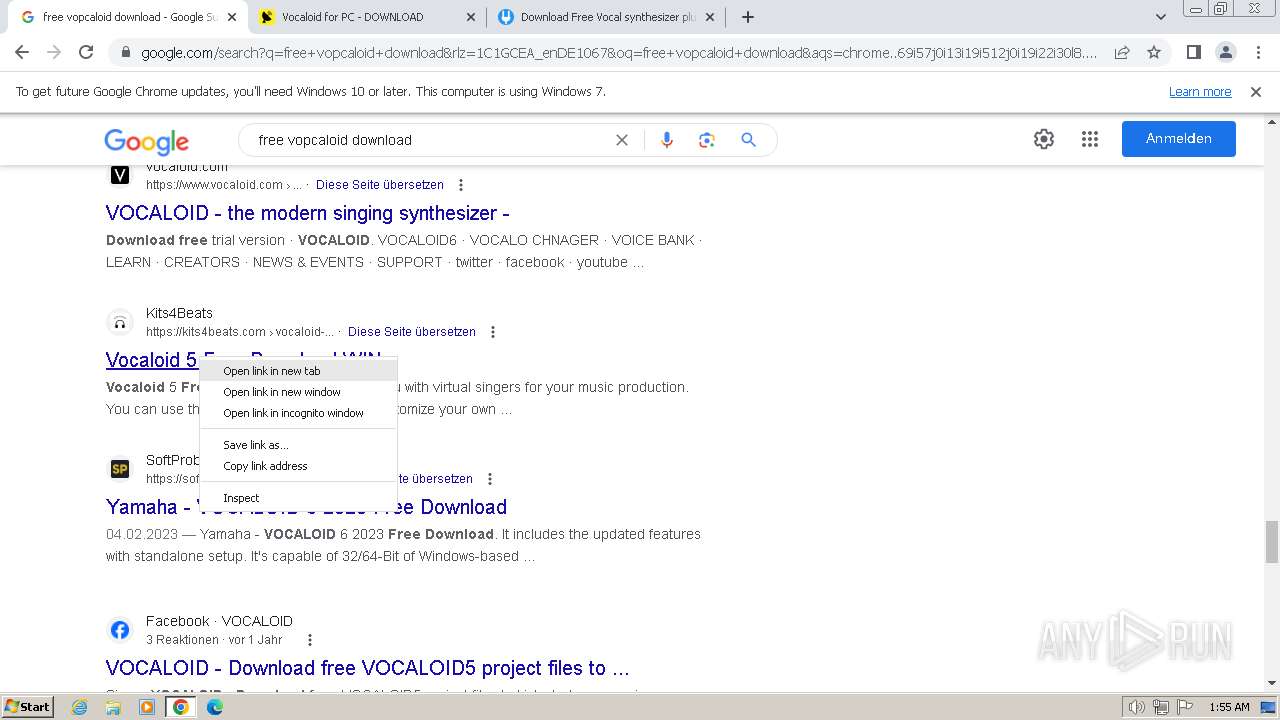Image resolution: width=1280 pixels, height=720 pixels.
Task: Submit search with magnifier icon
Action: click(x=748, y=140)
